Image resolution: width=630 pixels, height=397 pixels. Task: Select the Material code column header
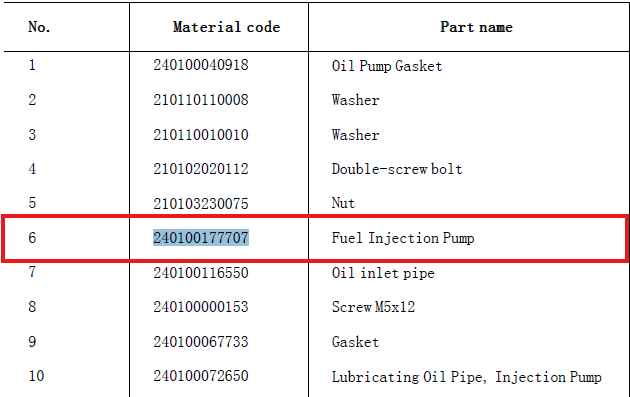[226, 27]
